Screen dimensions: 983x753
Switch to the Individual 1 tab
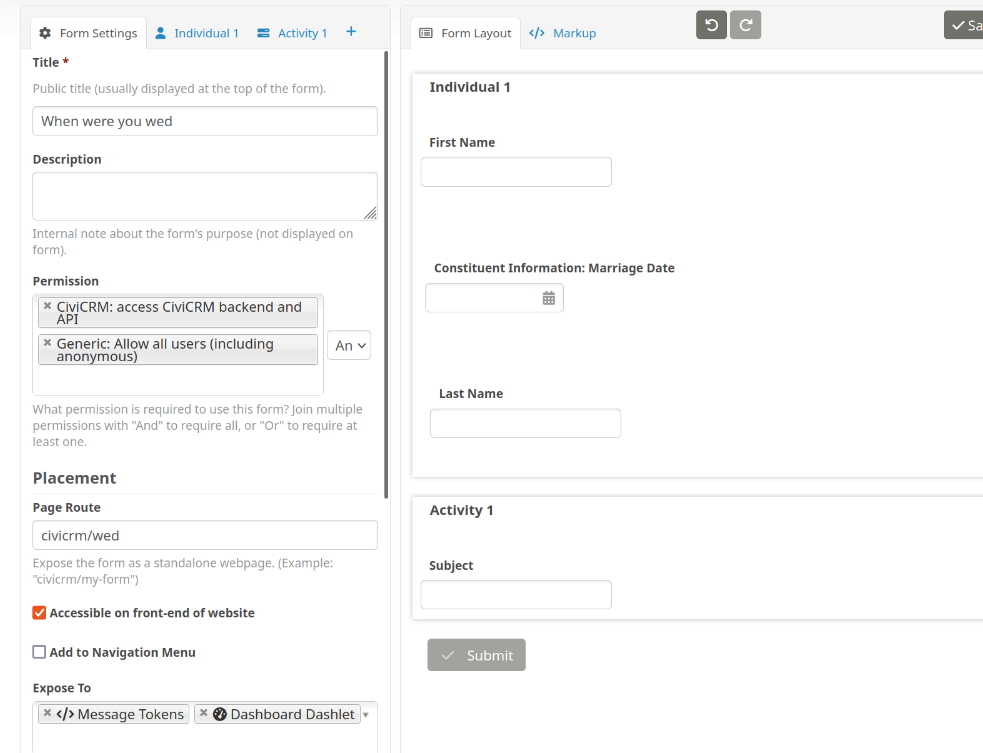point(197,33)
